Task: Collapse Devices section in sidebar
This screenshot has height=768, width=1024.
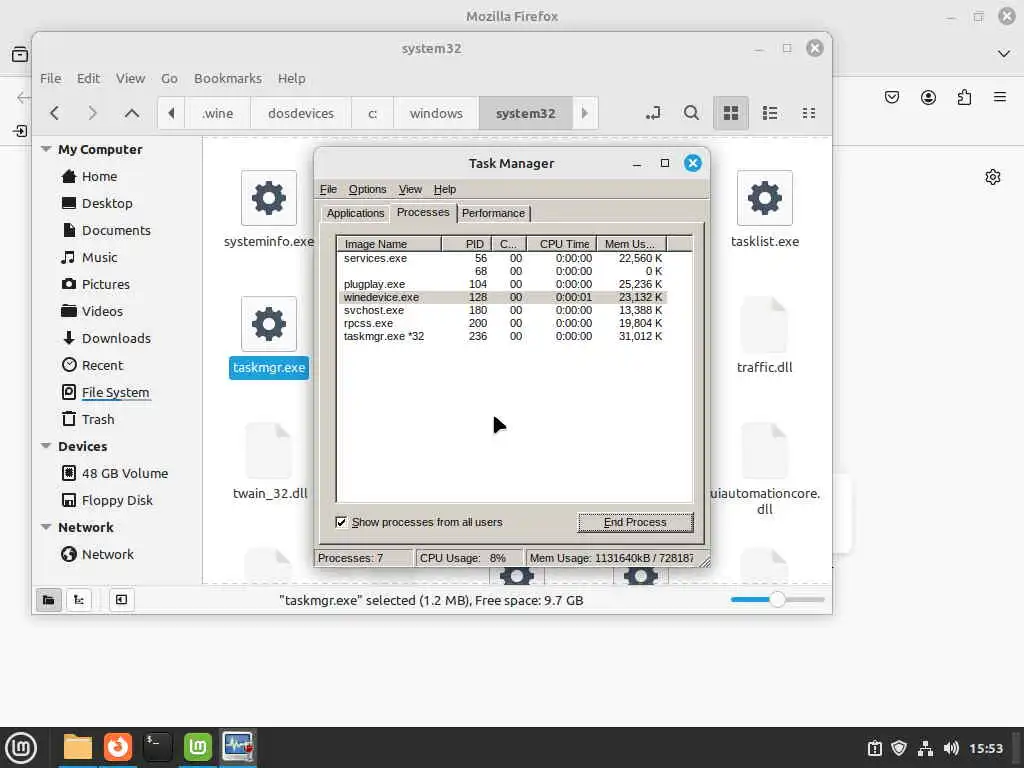Action: point(46,446)
